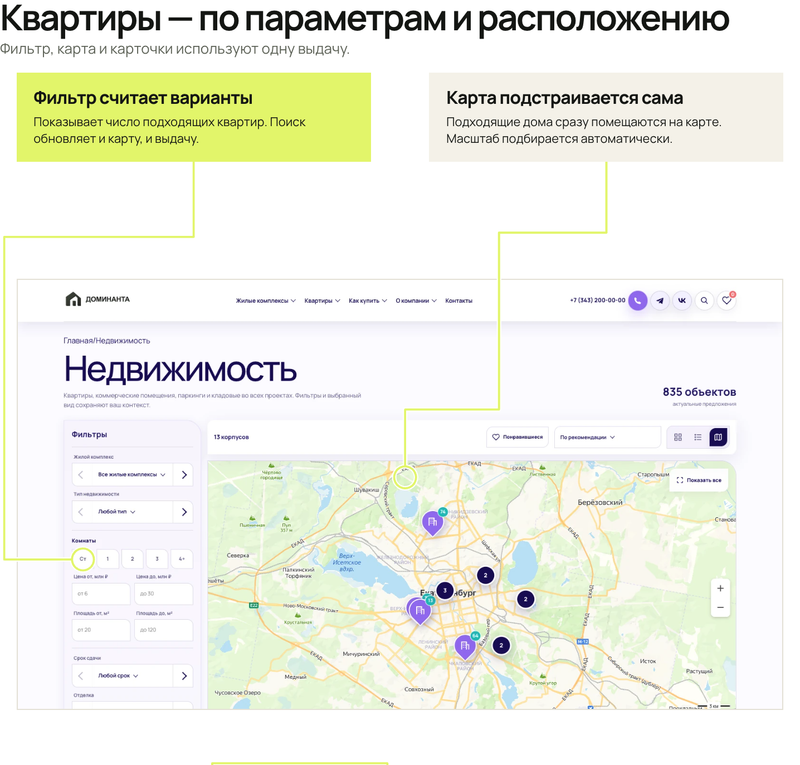Click the cluster marker labeled 3
This screenshot has height=765, width=800.
click(445, 590)
